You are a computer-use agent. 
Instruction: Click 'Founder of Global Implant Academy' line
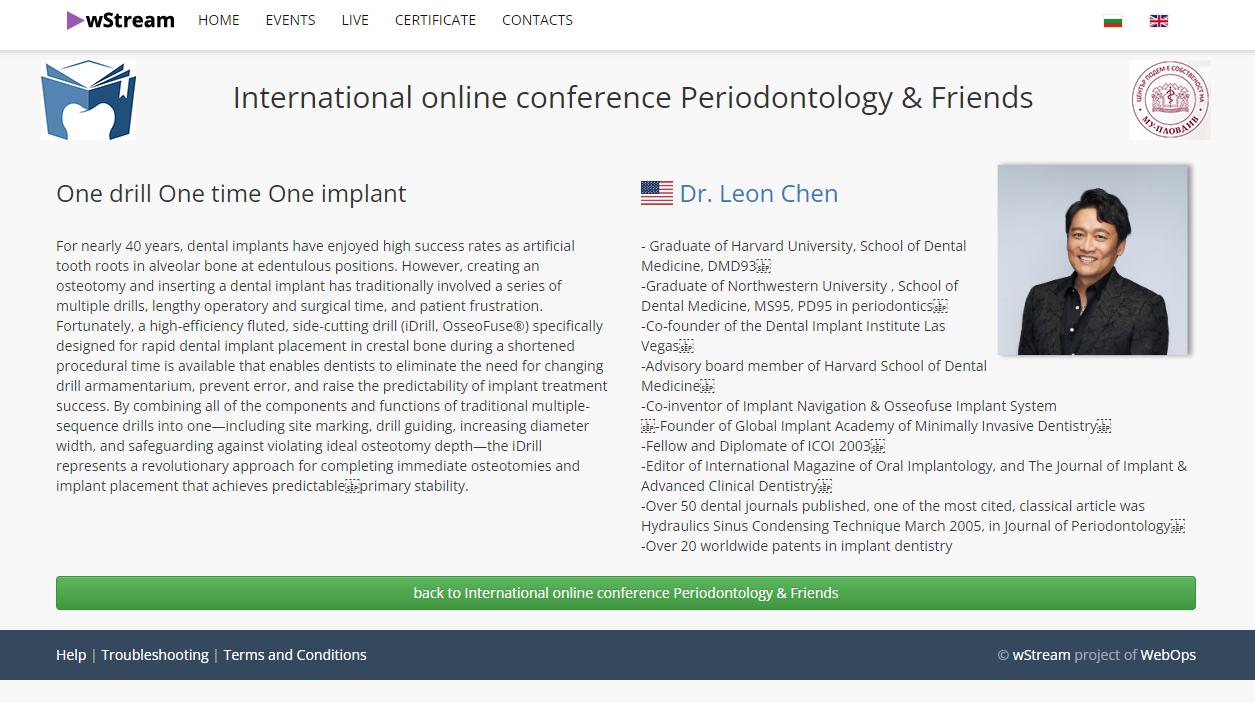(x=876, y=426)
